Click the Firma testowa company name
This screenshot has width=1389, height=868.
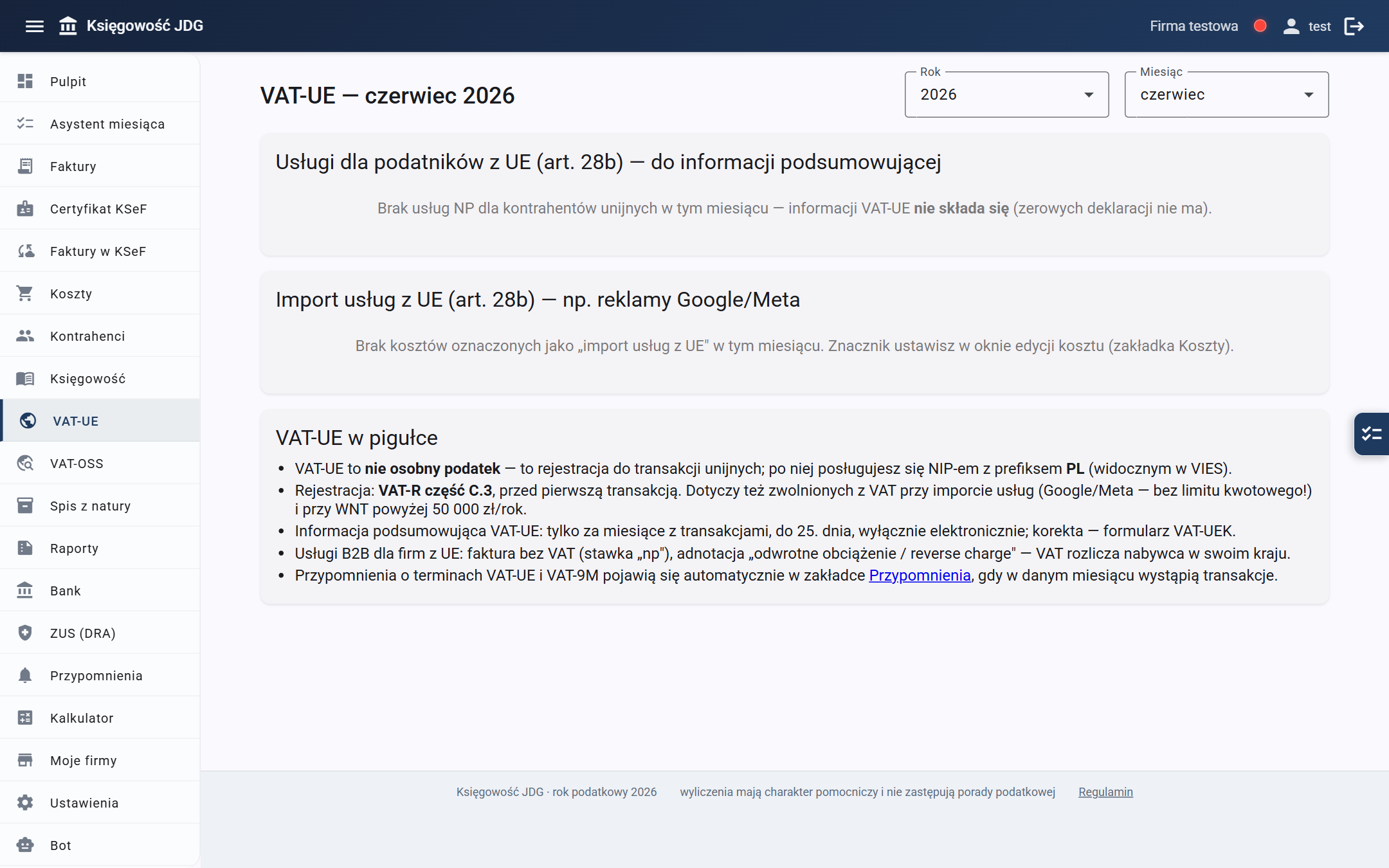click(1194, 26)
